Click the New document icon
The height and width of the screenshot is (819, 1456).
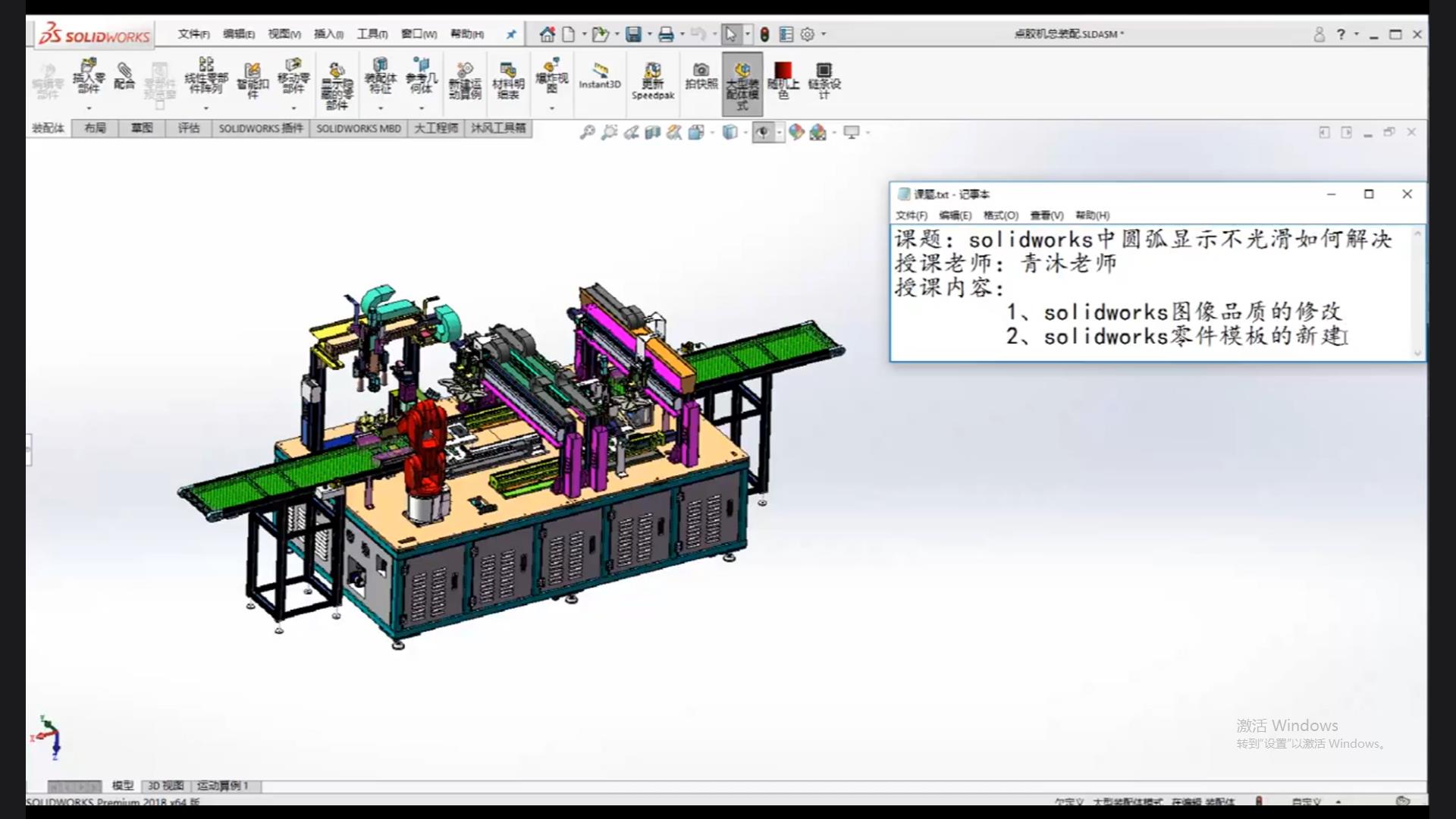(568, 34)
